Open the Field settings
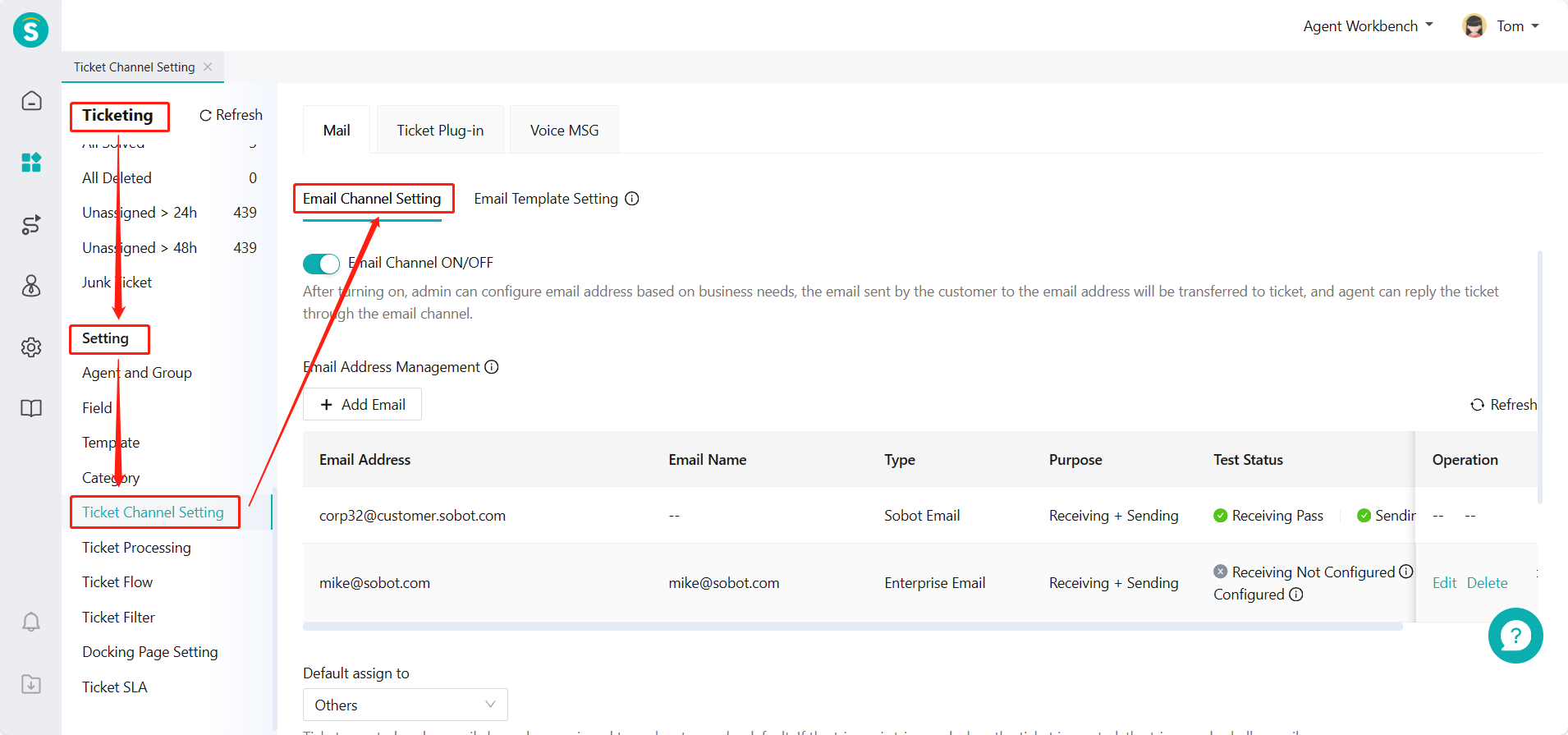1568x735 pixels. coord(97,408)
